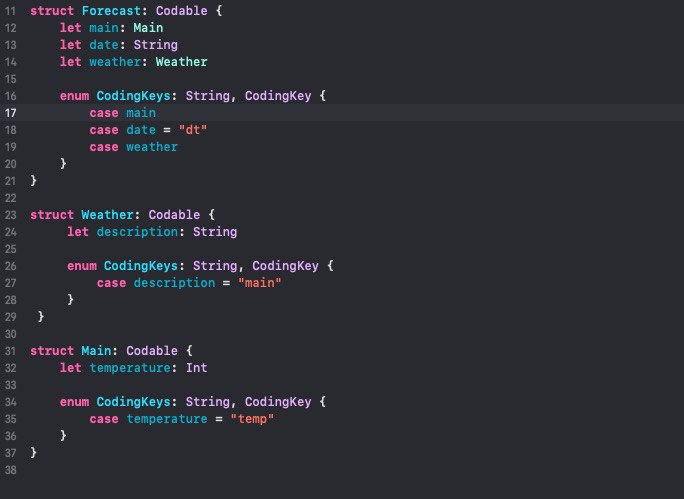Click 'description' in the case on line 27

click(174, 283)
